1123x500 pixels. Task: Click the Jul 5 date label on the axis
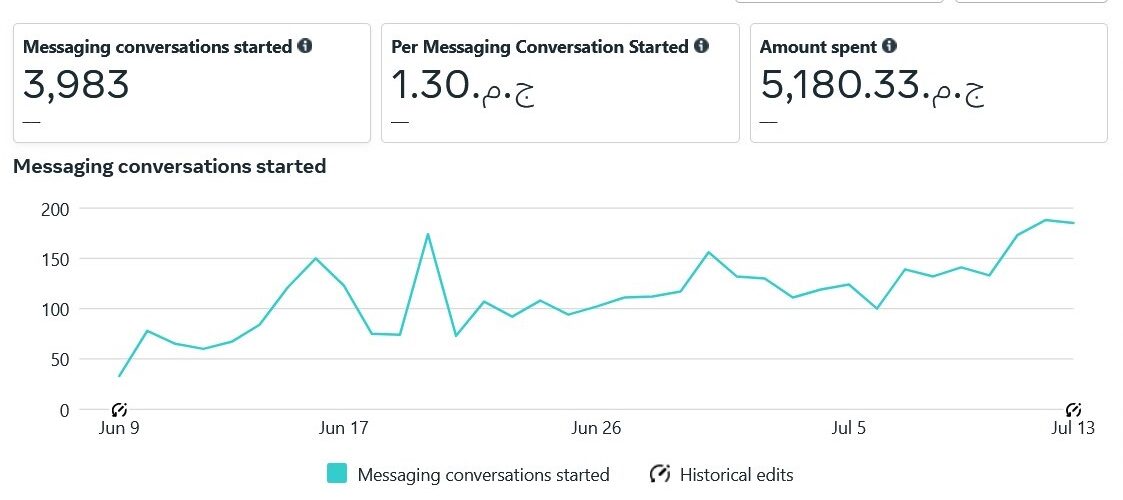click(x=848, y=429)
